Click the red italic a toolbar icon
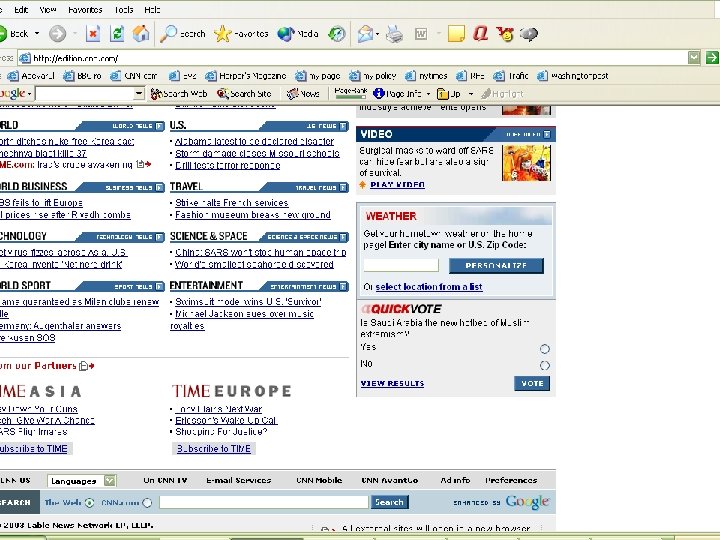The height and width of the screenshot is (540, 720). (480, 34)
